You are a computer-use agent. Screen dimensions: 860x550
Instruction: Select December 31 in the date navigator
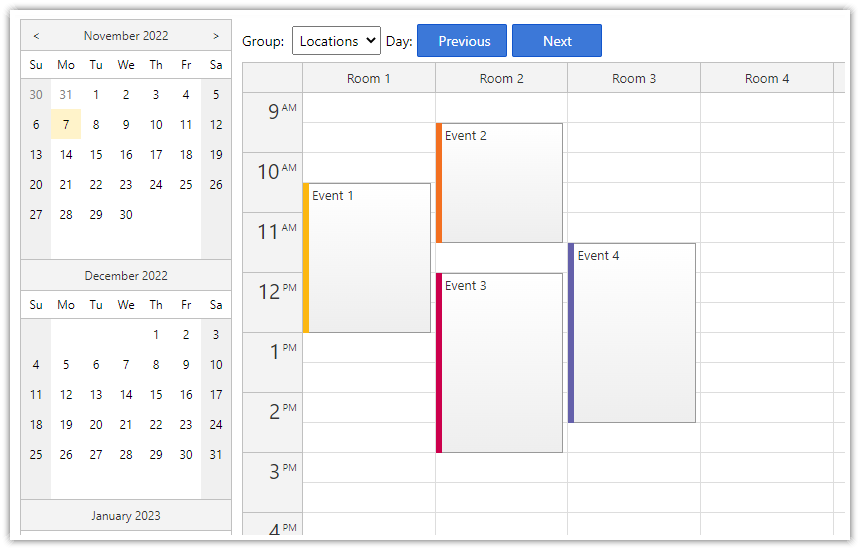[x=216, y=455]
